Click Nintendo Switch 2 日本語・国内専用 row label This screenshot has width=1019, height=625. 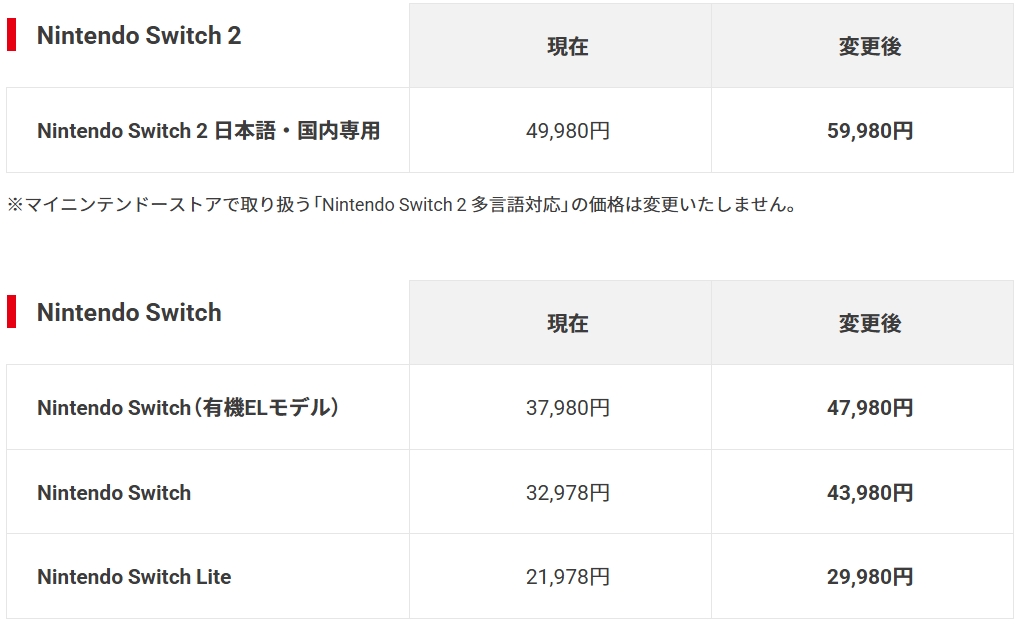pos(209,131)
